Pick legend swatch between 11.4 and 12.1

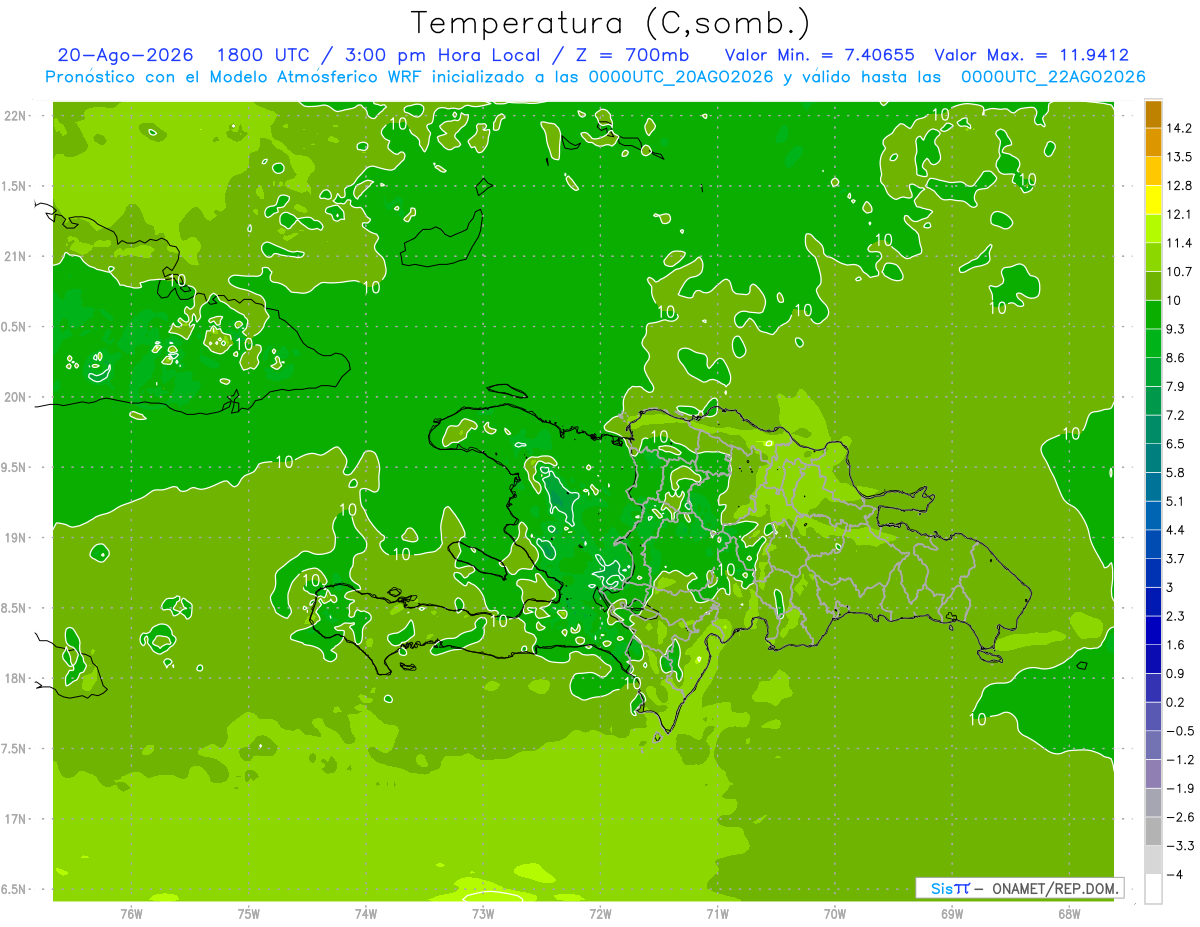coord(1153,229)
